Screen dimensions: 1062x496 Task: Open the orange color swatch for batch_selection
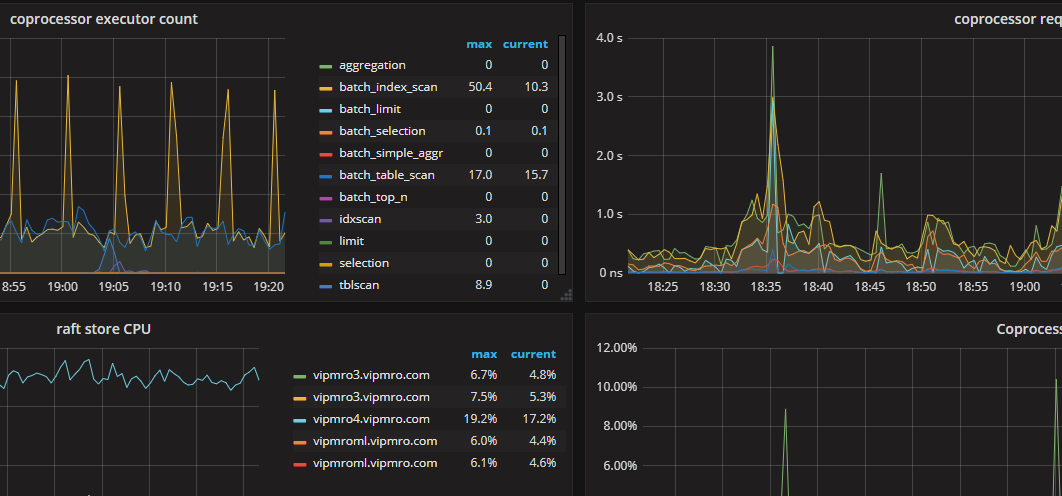pyautogui.click(x=325, y=132)
